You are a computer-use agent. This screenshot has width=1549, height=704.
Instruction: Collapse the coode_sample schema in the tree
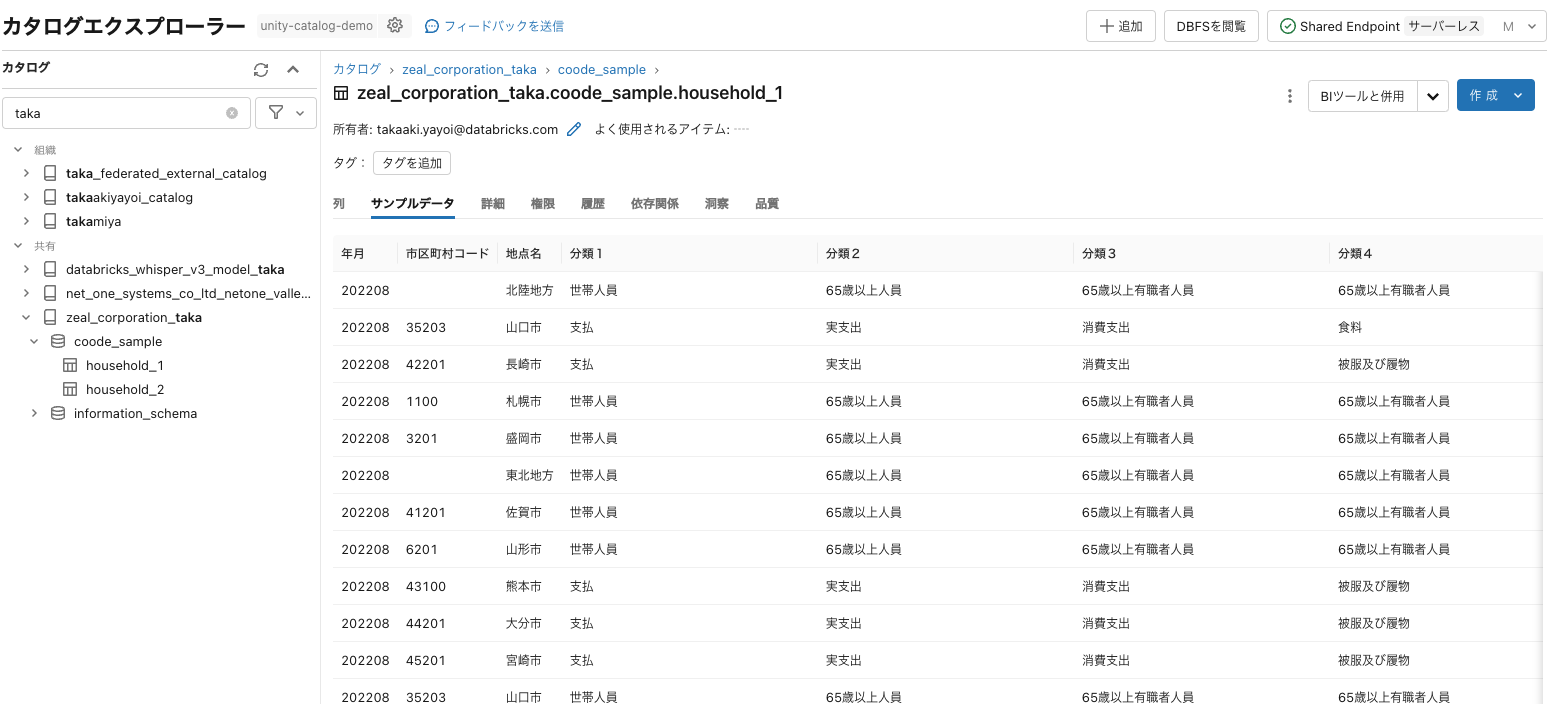tap(33, 341)
